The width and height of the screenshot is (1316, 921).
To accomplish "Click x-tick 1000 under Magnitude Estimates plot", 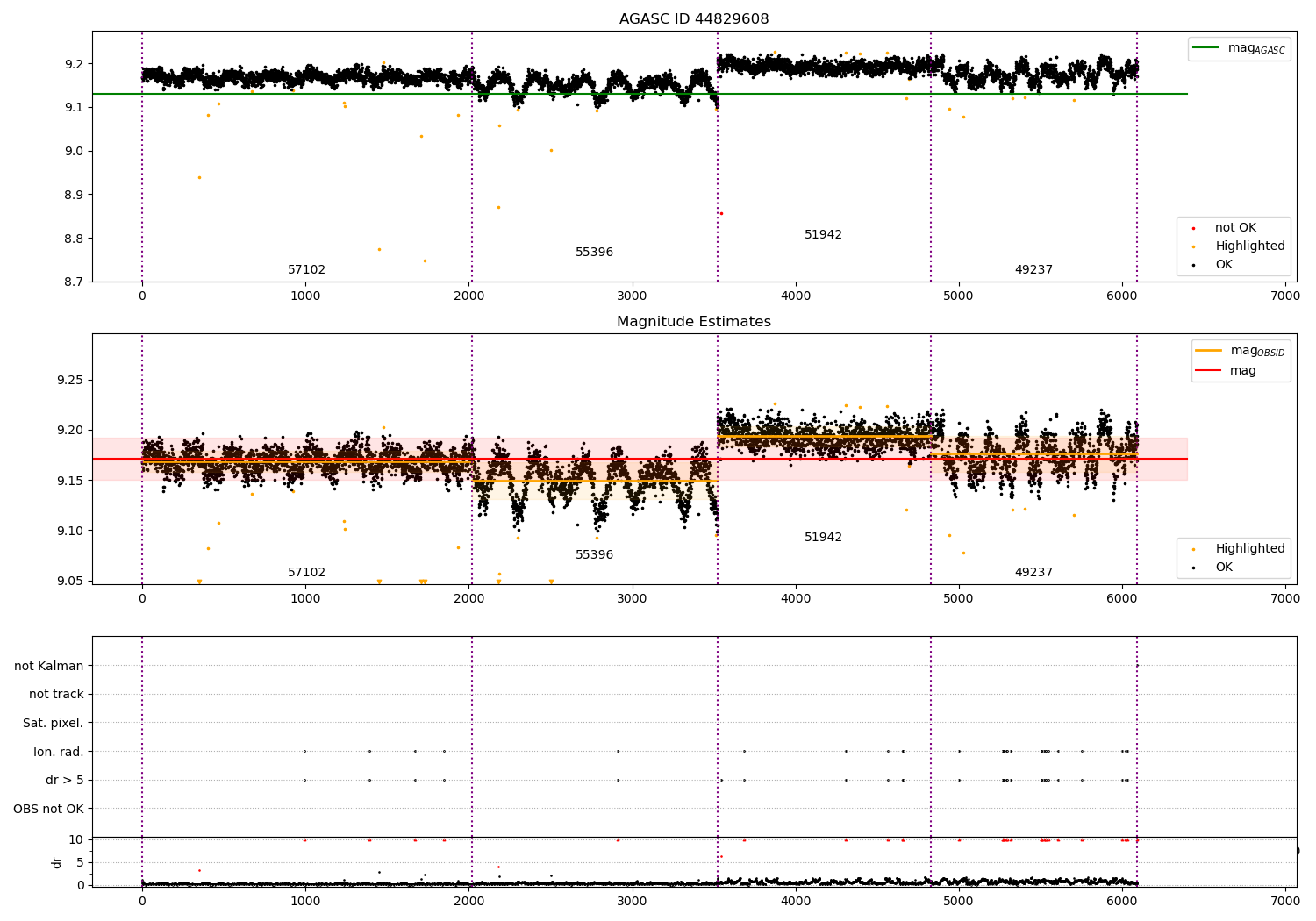I will pyautogui.click(x=305, y=599).
